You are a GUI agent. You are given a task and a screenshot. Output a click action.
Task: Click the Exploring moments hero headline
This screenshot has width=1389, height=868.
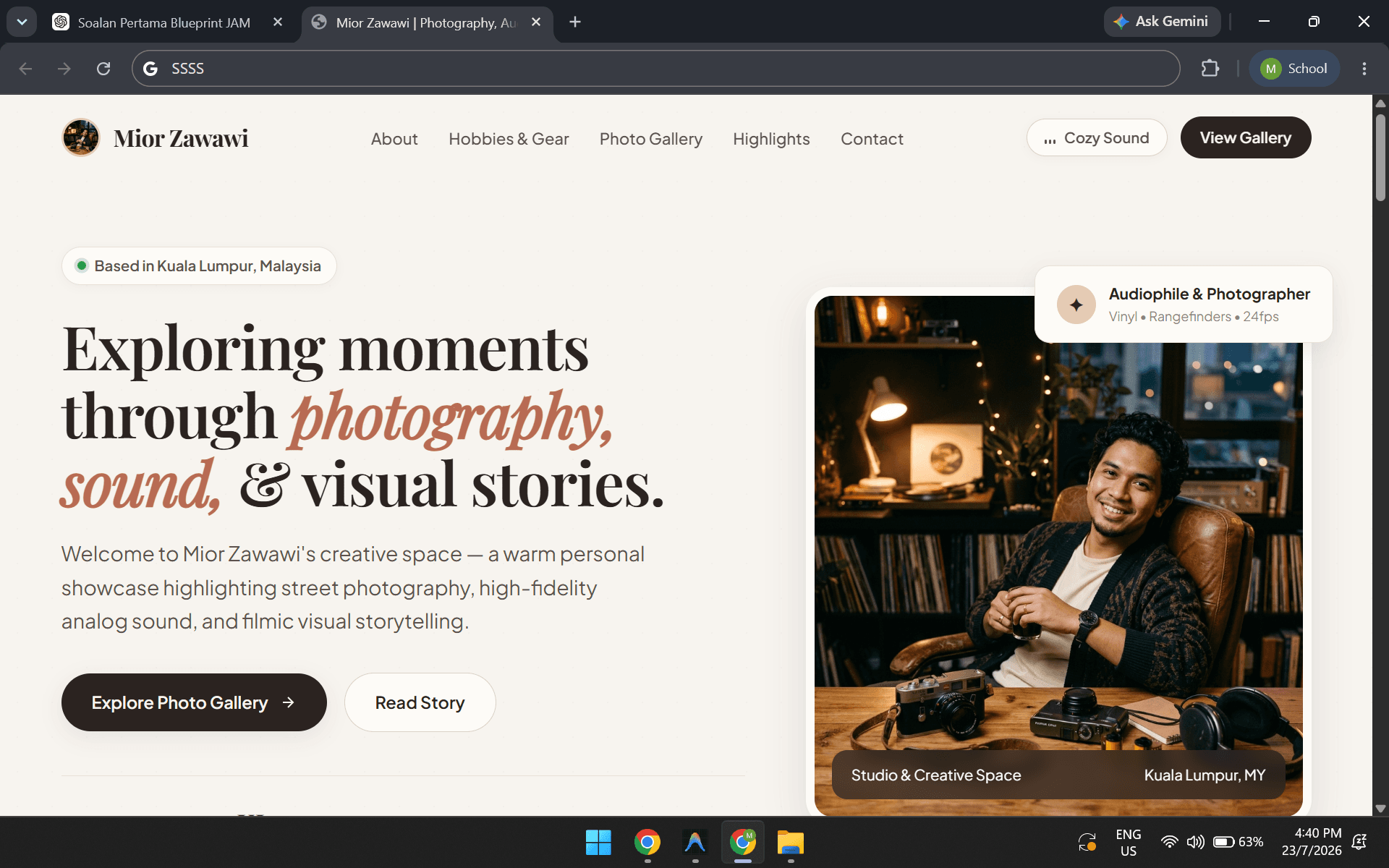362,416
